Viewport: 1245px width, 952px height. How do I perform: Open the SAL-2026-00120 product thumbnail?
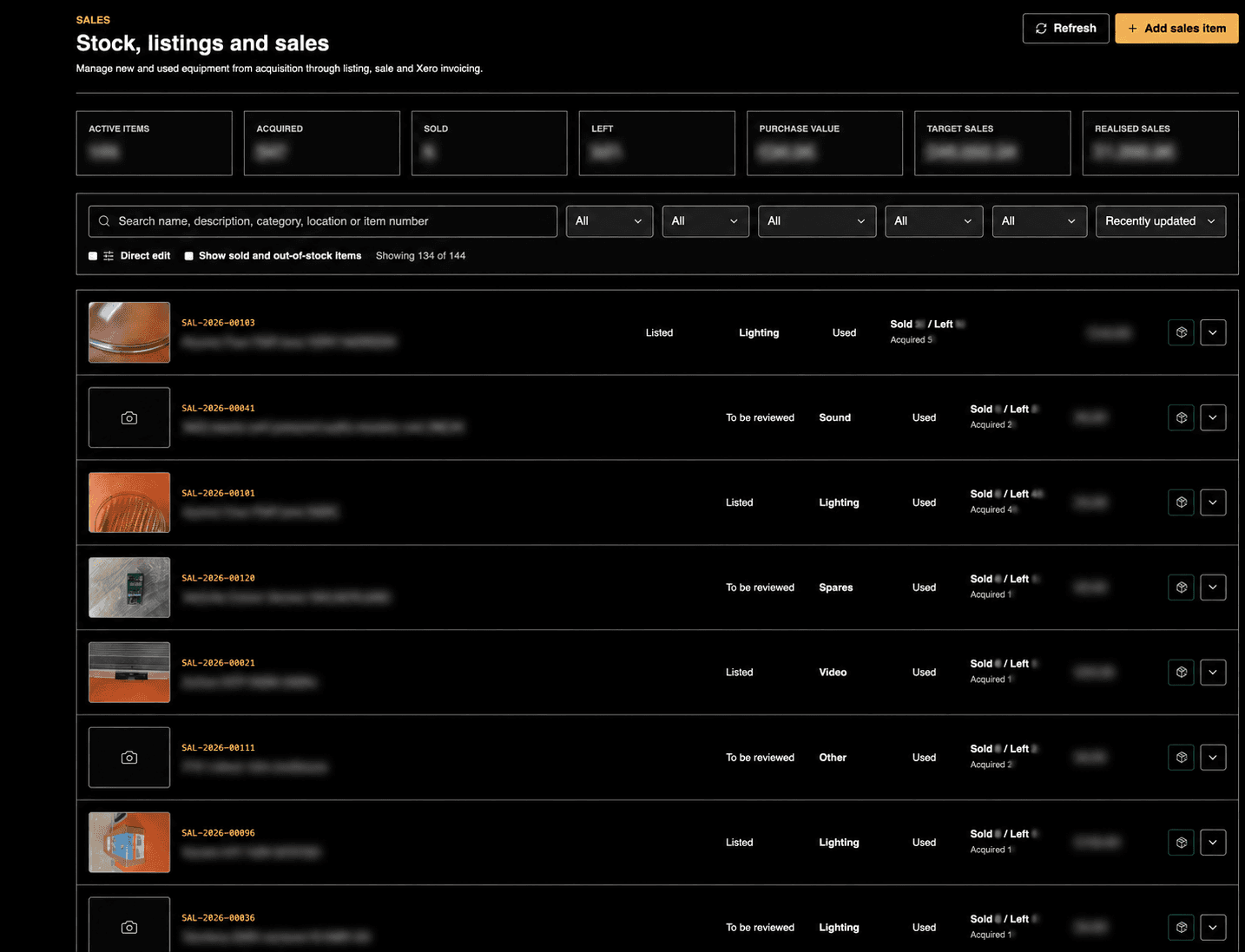pyautogui.click(x=129, y=588)
